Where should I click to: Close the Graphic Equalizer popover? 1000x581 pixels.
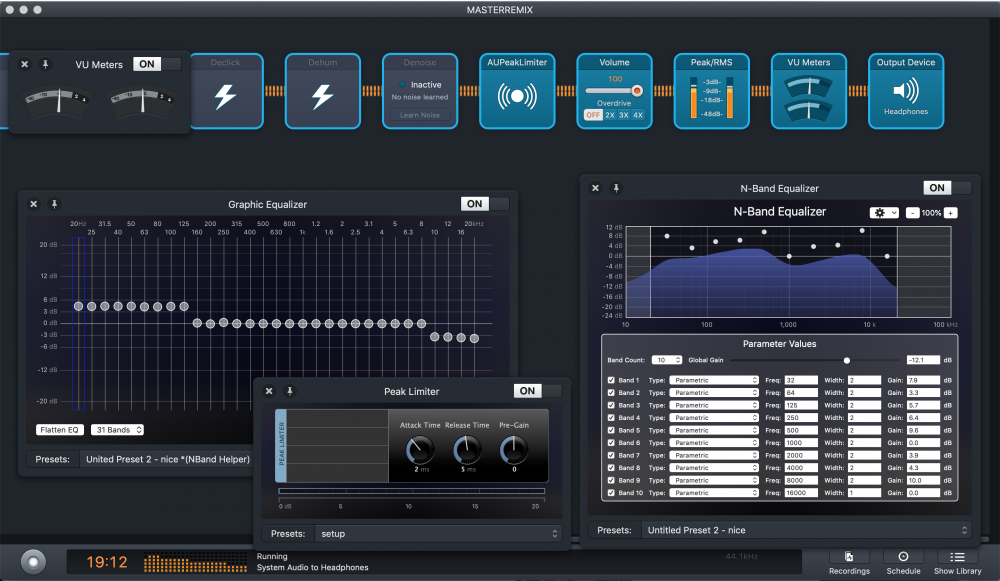[34, 204]
